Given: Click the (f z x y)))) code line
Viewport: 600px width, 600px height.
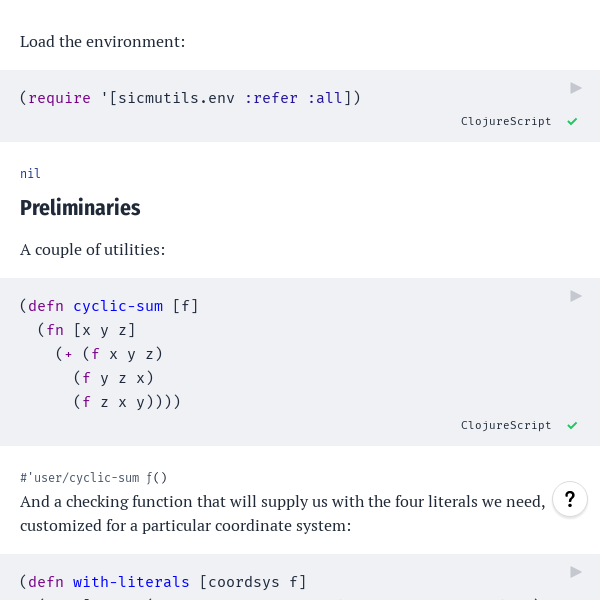Looking at the screenshot, I should point(127,402).
